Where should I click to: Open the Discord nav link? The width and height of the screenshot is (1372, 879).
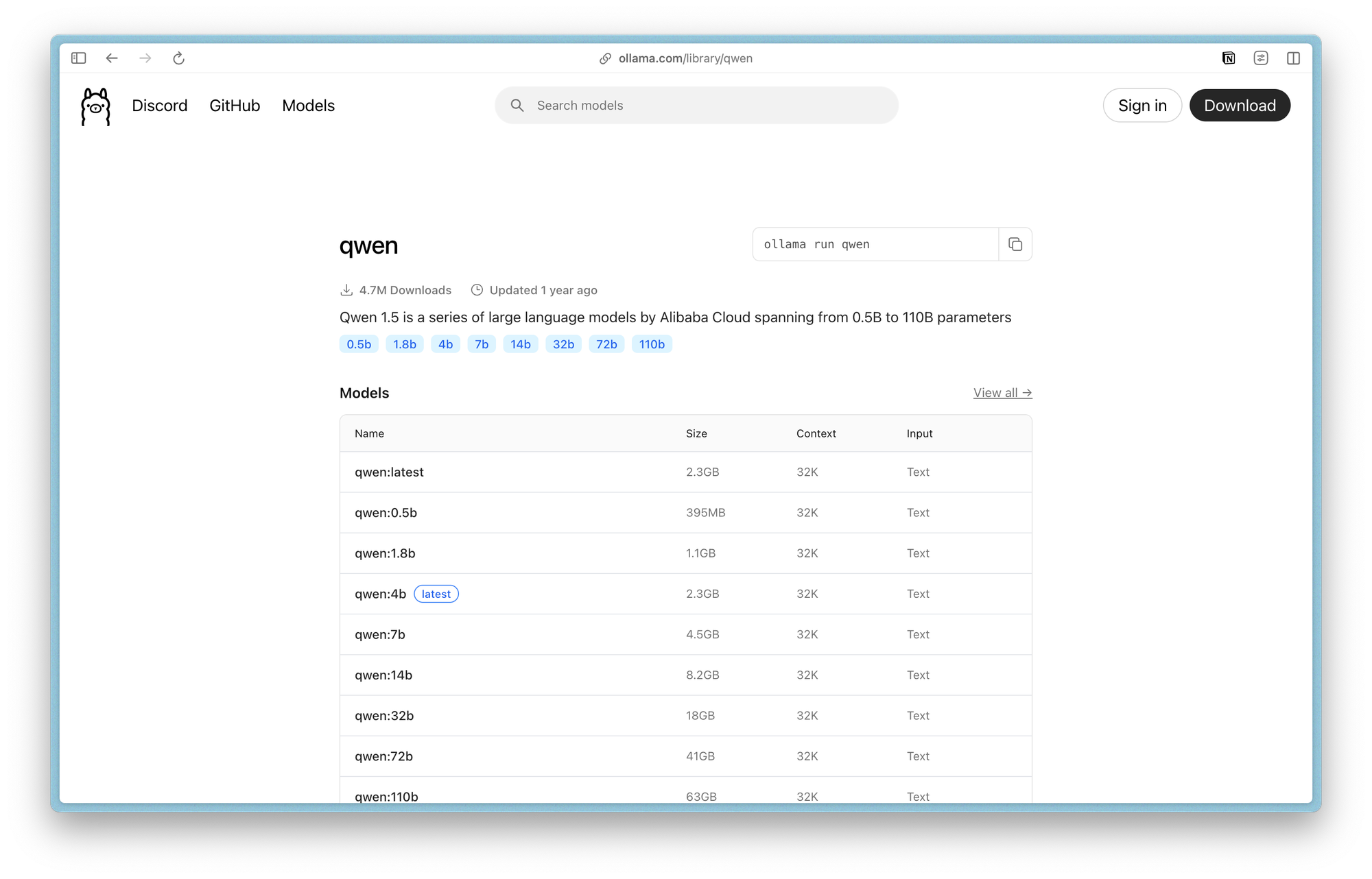tap(160, 106)
